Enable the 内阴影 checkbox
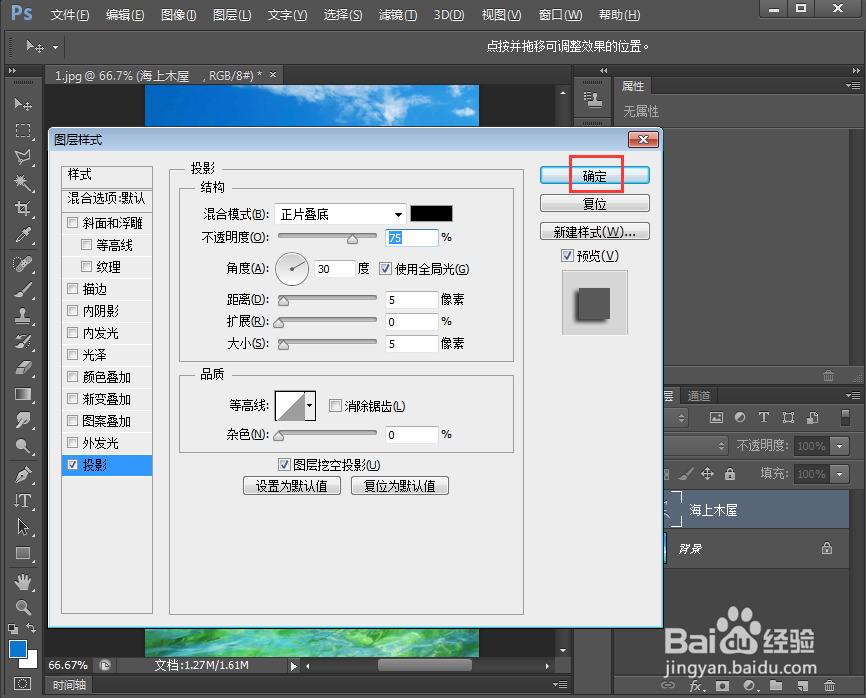This screenshot has width=866, height=698. point(72,310)
